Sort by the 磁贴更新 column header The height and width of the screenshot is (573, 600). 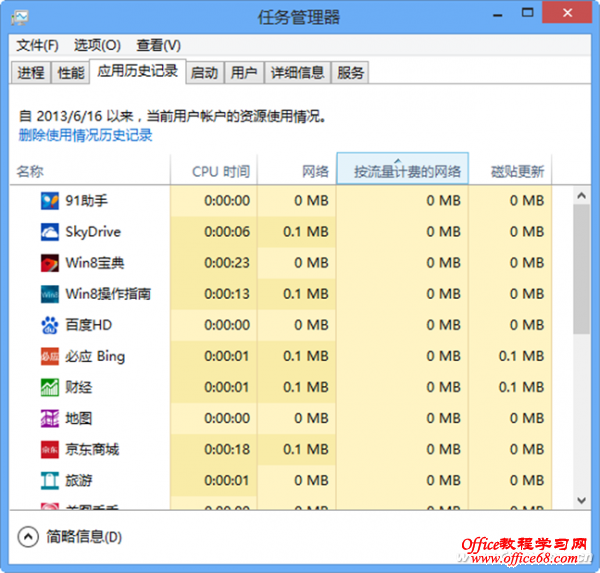coord(510,171)
